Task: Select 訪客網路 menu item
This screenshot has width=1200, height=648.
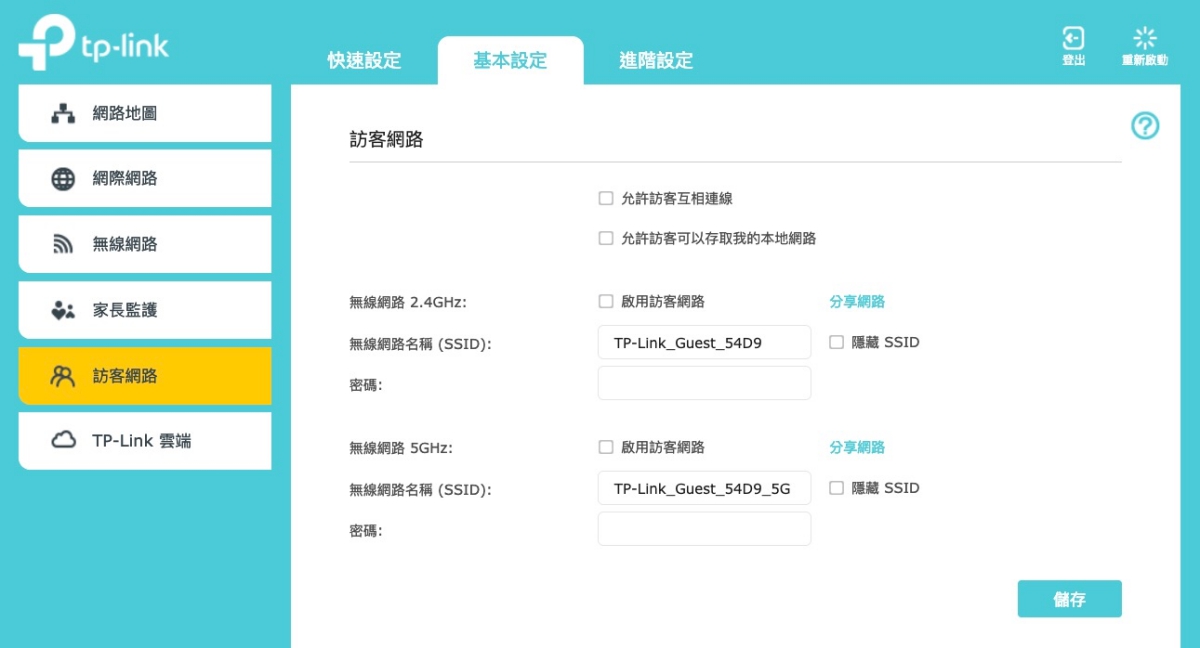Action: [x=145, y=376]
